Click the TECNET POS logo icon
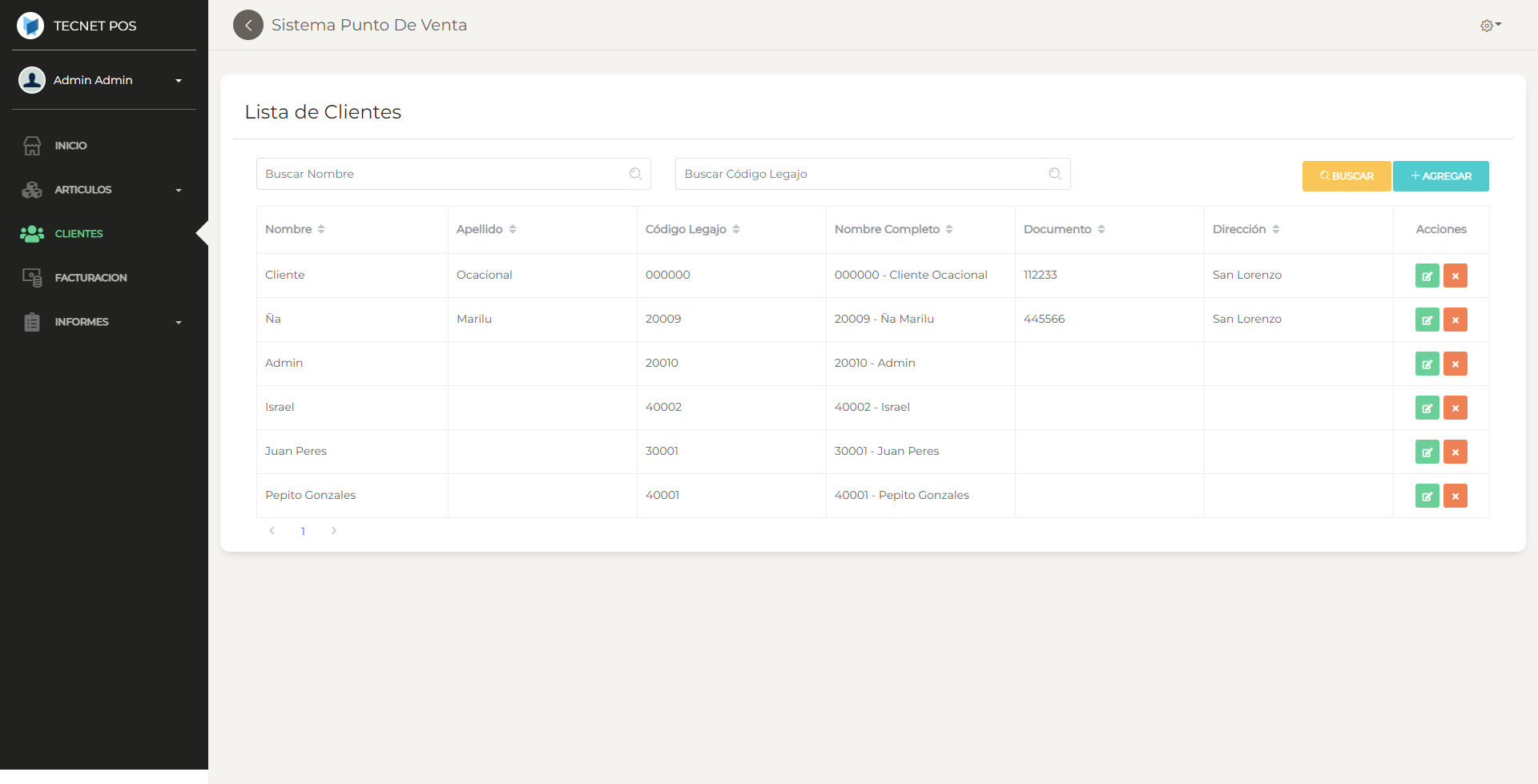1538x784 pixels. 30,25
